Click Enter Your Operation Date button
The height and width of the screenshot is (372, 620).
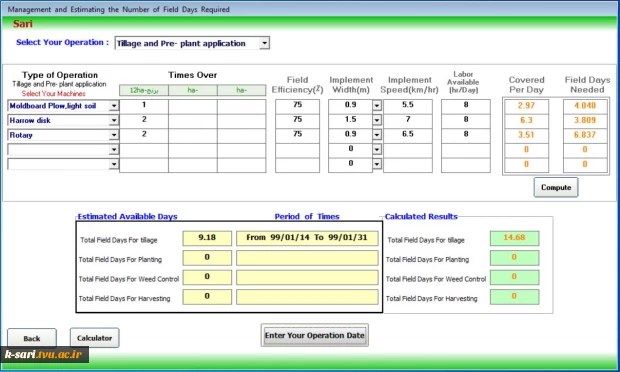pos(315,335)
